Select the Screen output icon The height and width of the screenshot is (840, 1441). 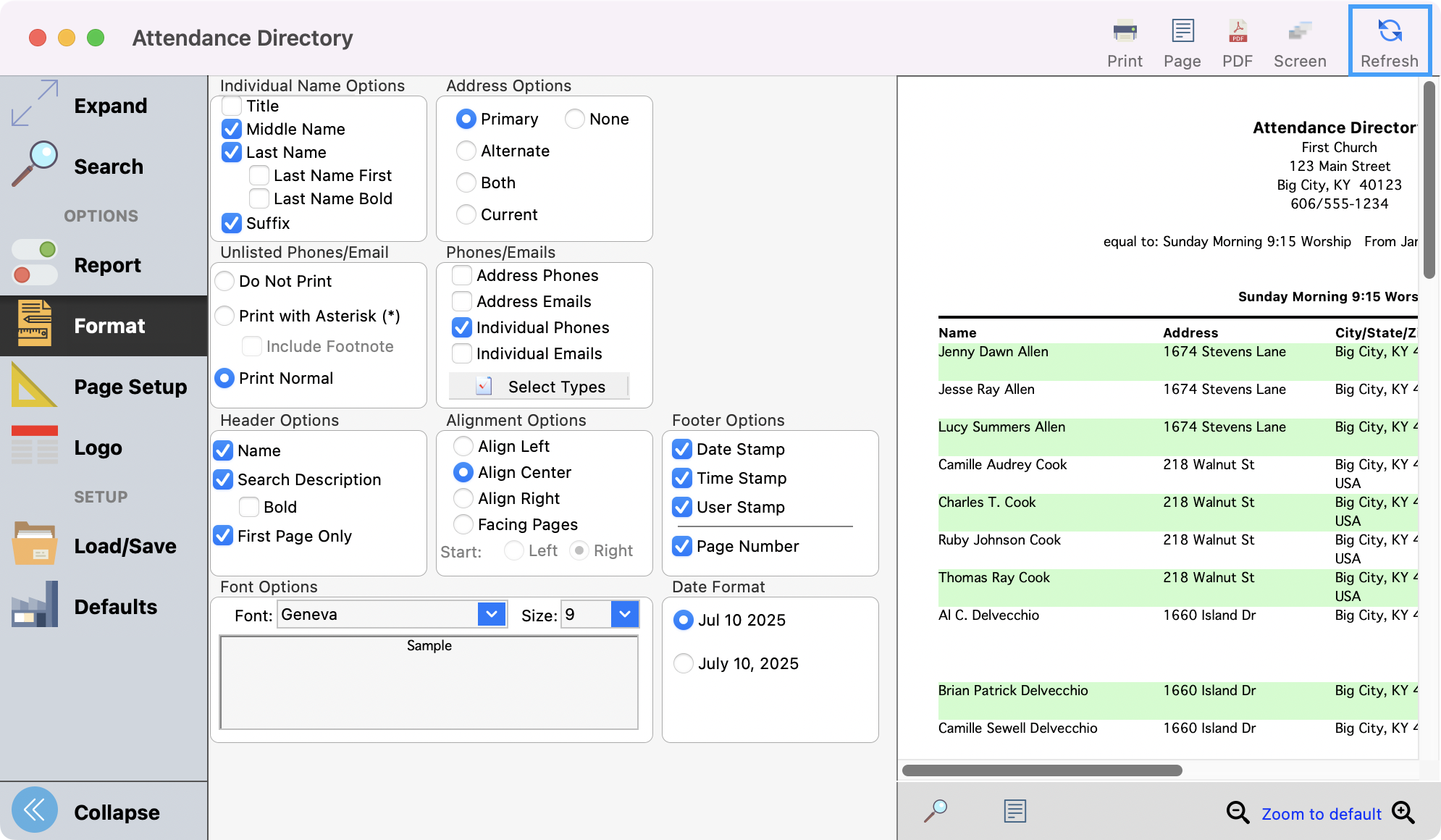[x=1300, y=33]
